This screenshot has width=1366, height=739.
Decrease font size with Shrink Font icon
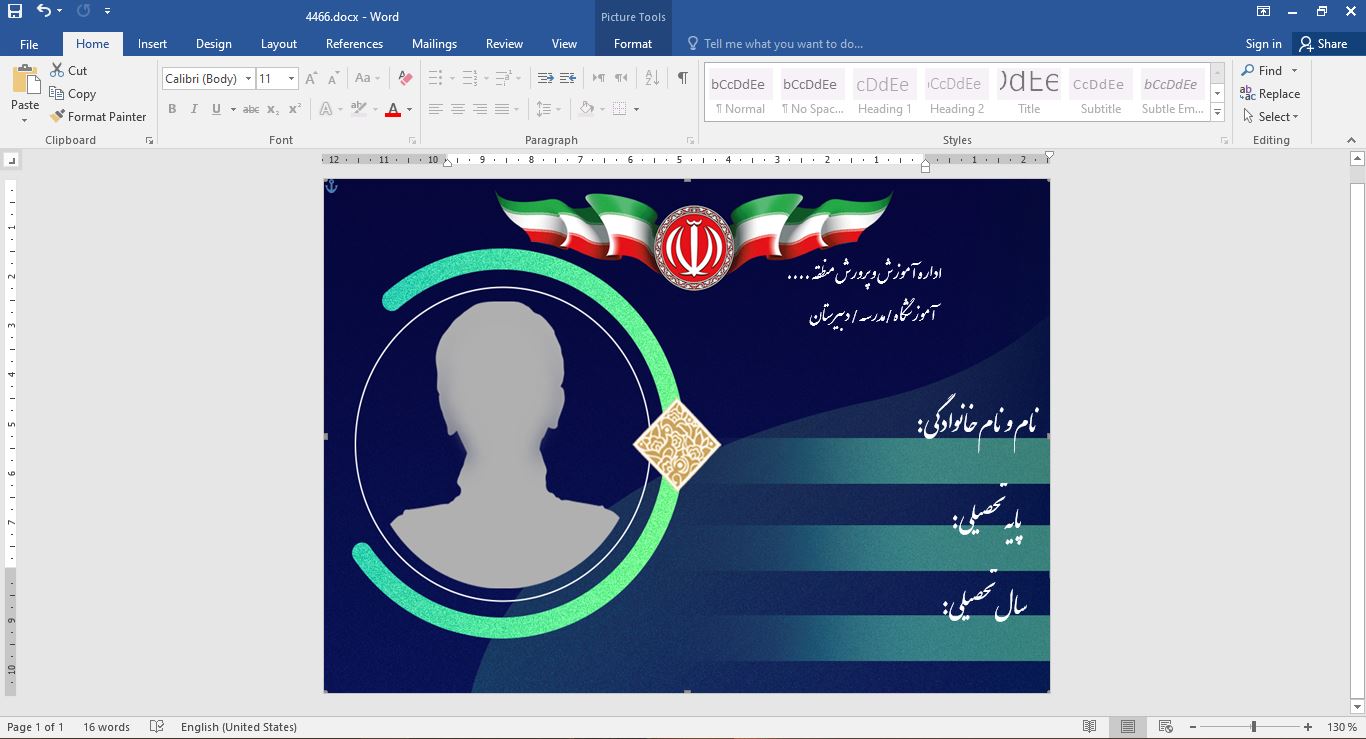coord(333,78)
